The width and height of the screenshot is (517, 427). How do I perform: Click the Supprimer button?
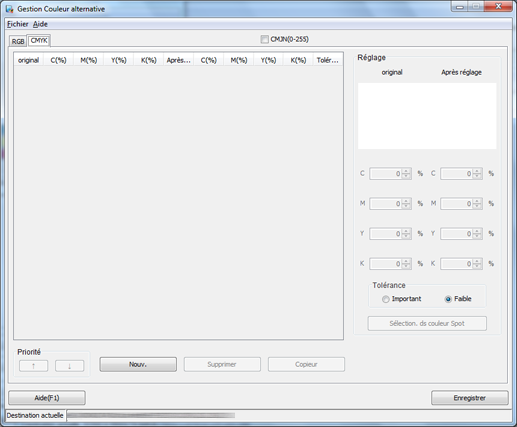(x=222, y=364)
